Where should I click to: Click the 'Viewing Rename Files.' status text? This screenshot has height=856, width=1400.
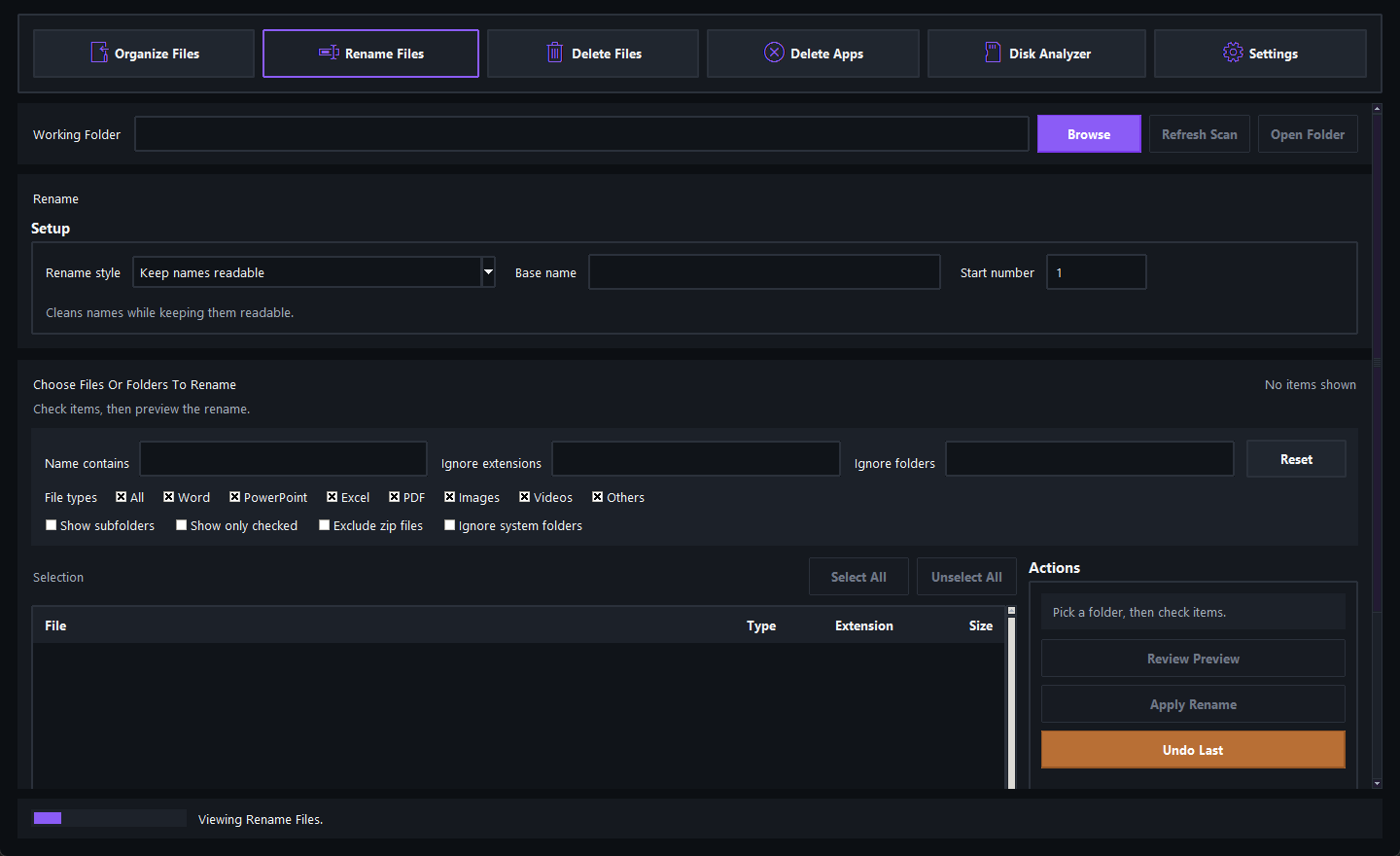(261, 819)
